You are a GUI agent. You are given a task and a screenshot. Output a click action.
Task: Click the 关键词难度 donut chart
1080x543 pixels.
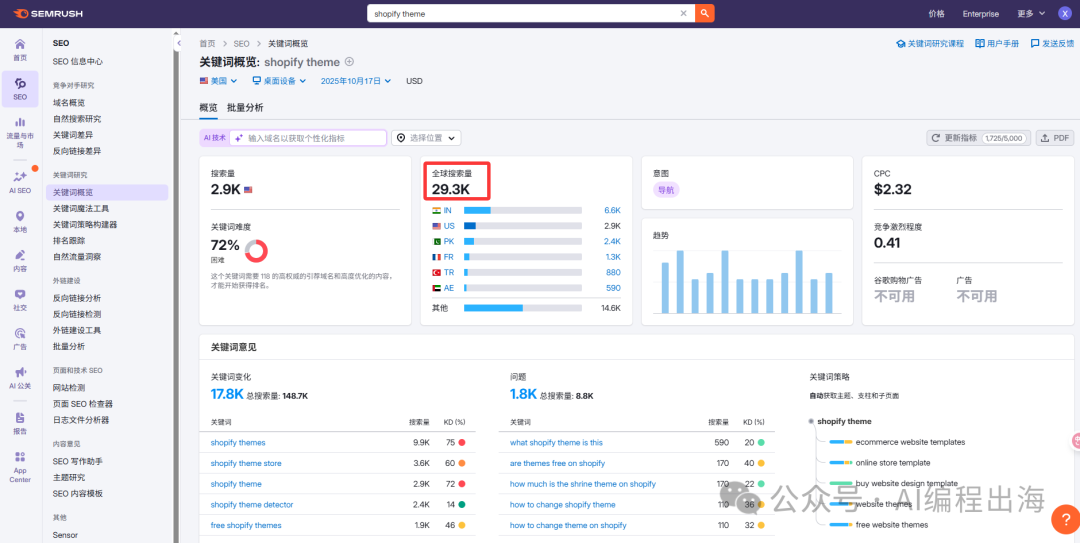[256, 251]
